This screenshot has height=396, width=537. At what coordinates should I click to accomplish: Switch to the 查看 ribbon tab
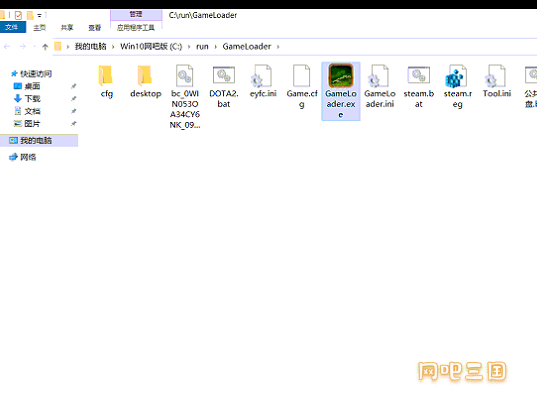95,27
